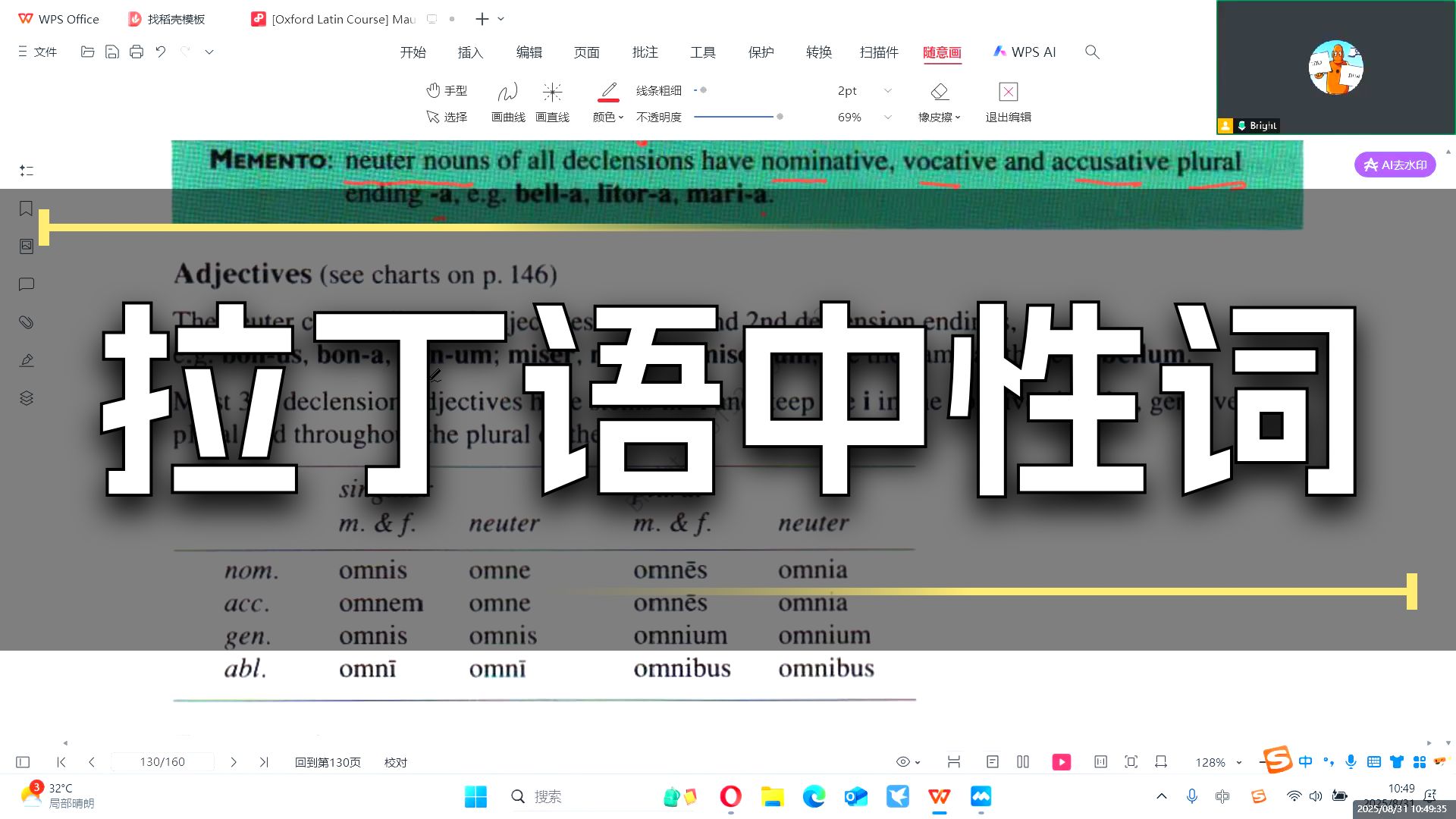This screenshot has width=1456, height=819.
Task: Switch to the 找稻壳模板 tab
Action: click(x=167, y=19)
